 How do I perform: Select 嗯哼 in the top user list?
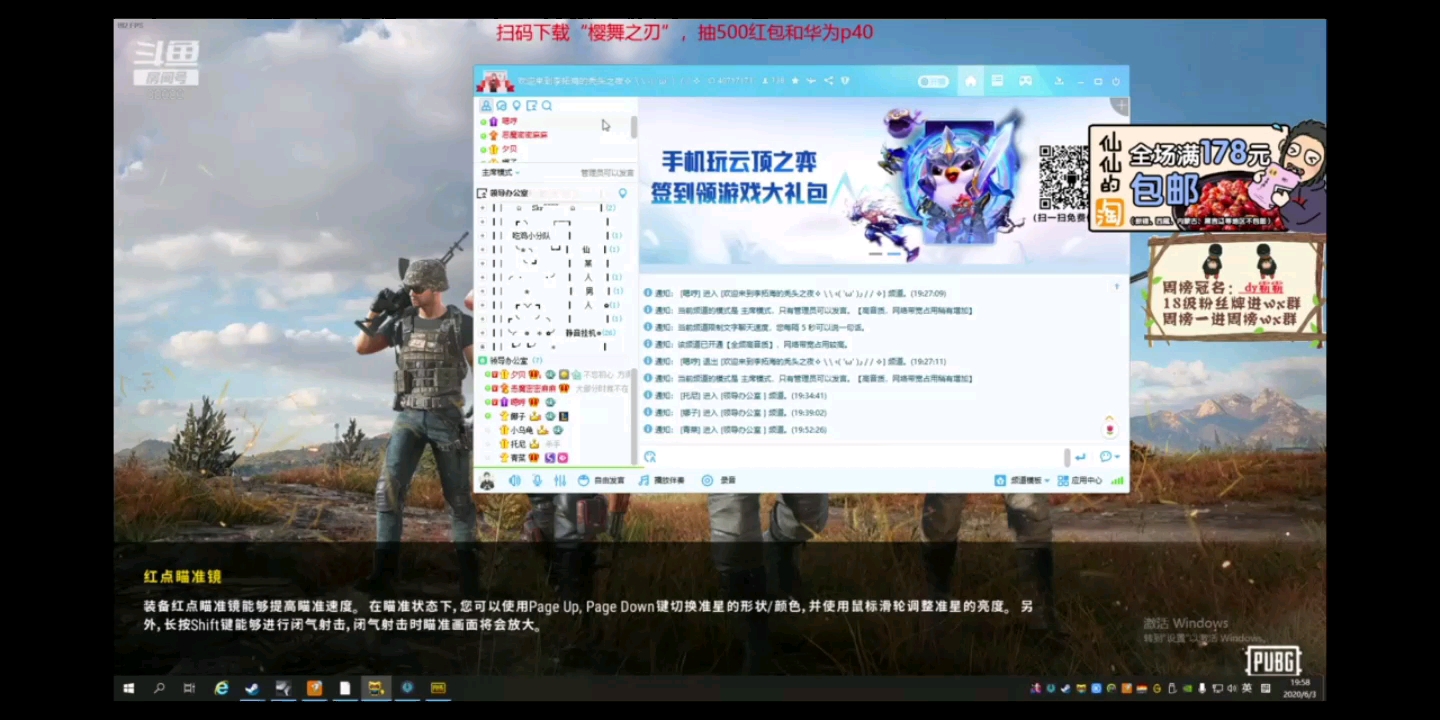coord(509,121)
